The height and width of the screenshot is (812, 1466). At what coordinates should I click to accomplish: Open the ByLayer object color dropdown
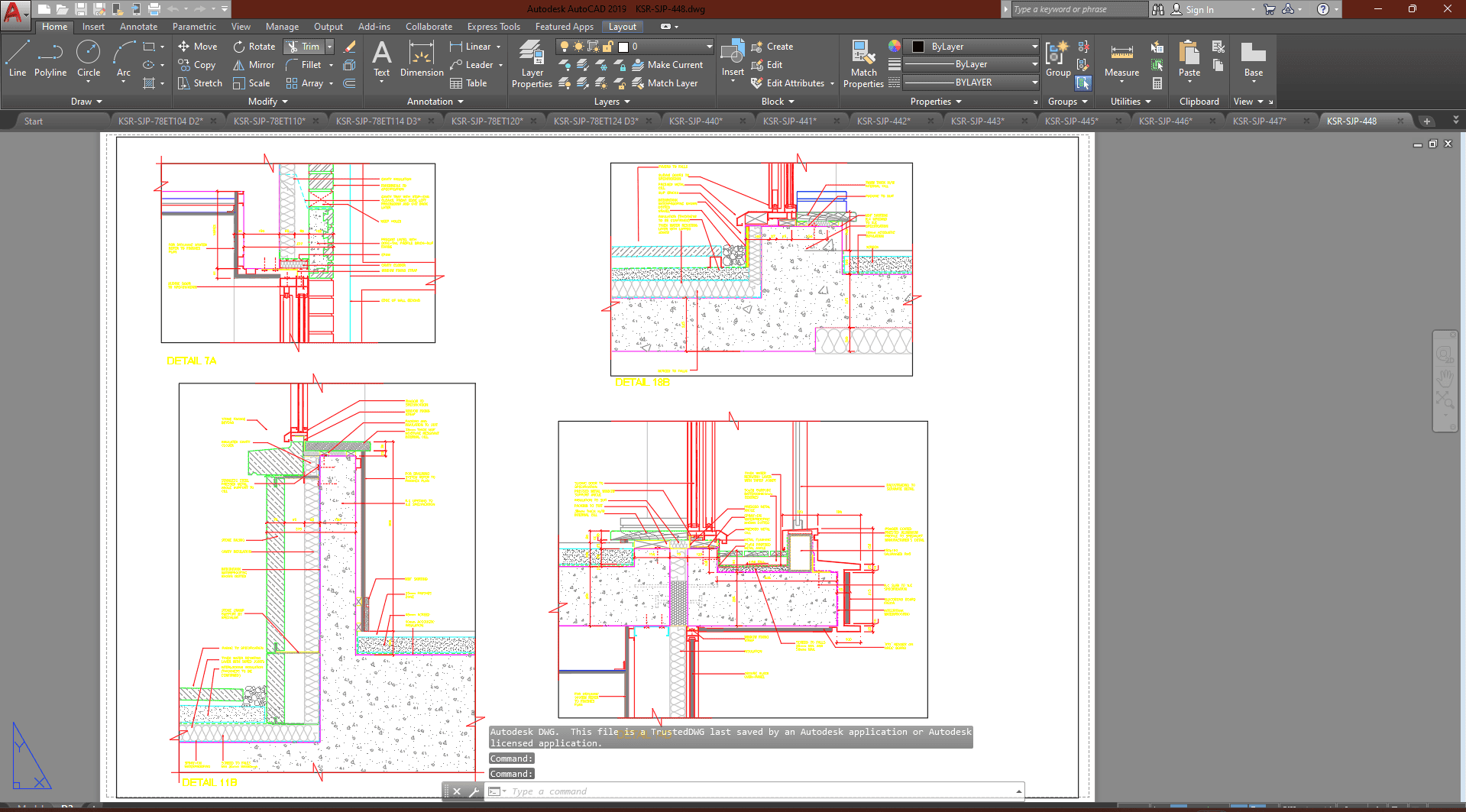1034,47
